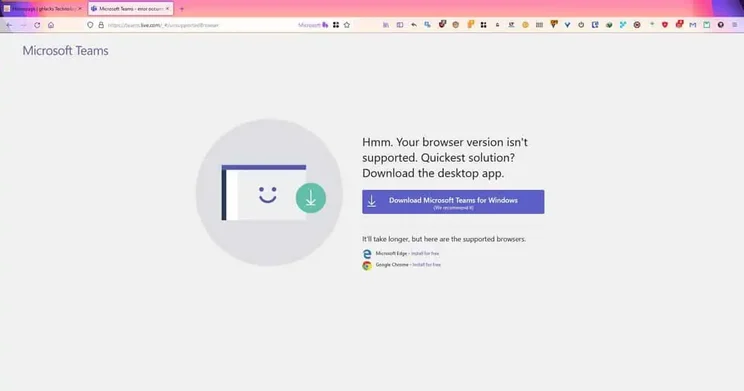This screenshot has height=391, width=744.
Task: Click the site security padlock icon
Action: (101, 25)
